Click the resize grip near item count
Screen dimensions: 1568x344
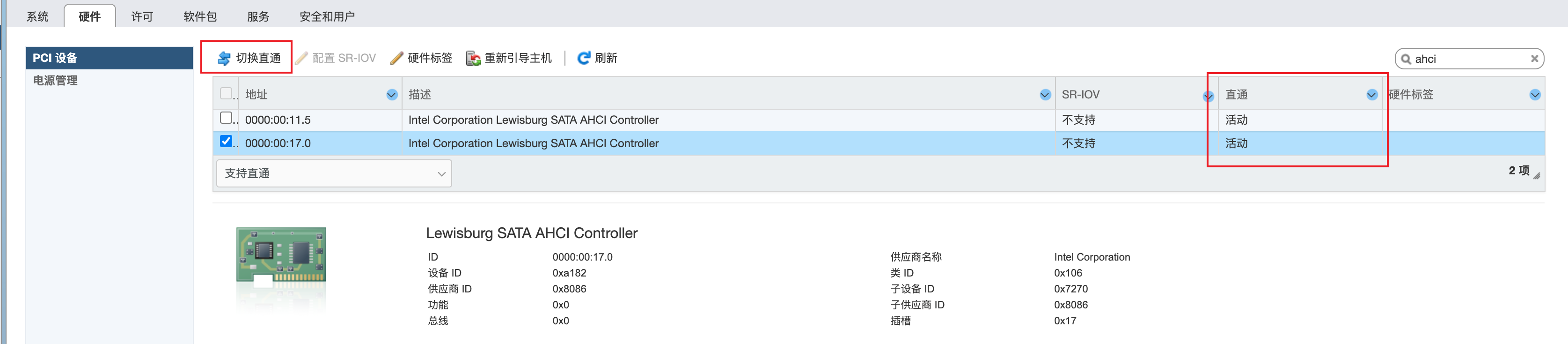click(x=1536, y=176)
